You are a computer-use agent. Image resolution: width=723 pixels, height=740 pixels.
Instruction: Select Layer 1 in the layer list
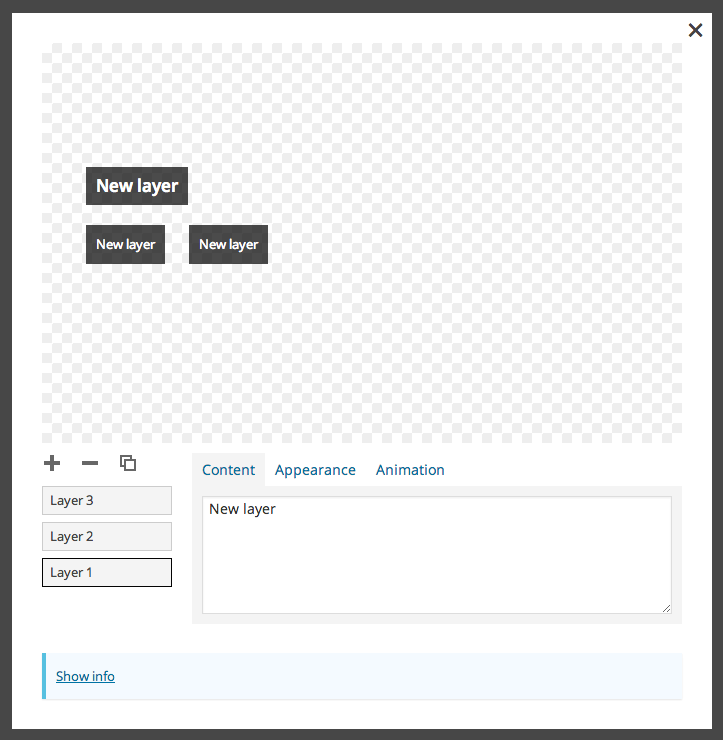[107, 572]
